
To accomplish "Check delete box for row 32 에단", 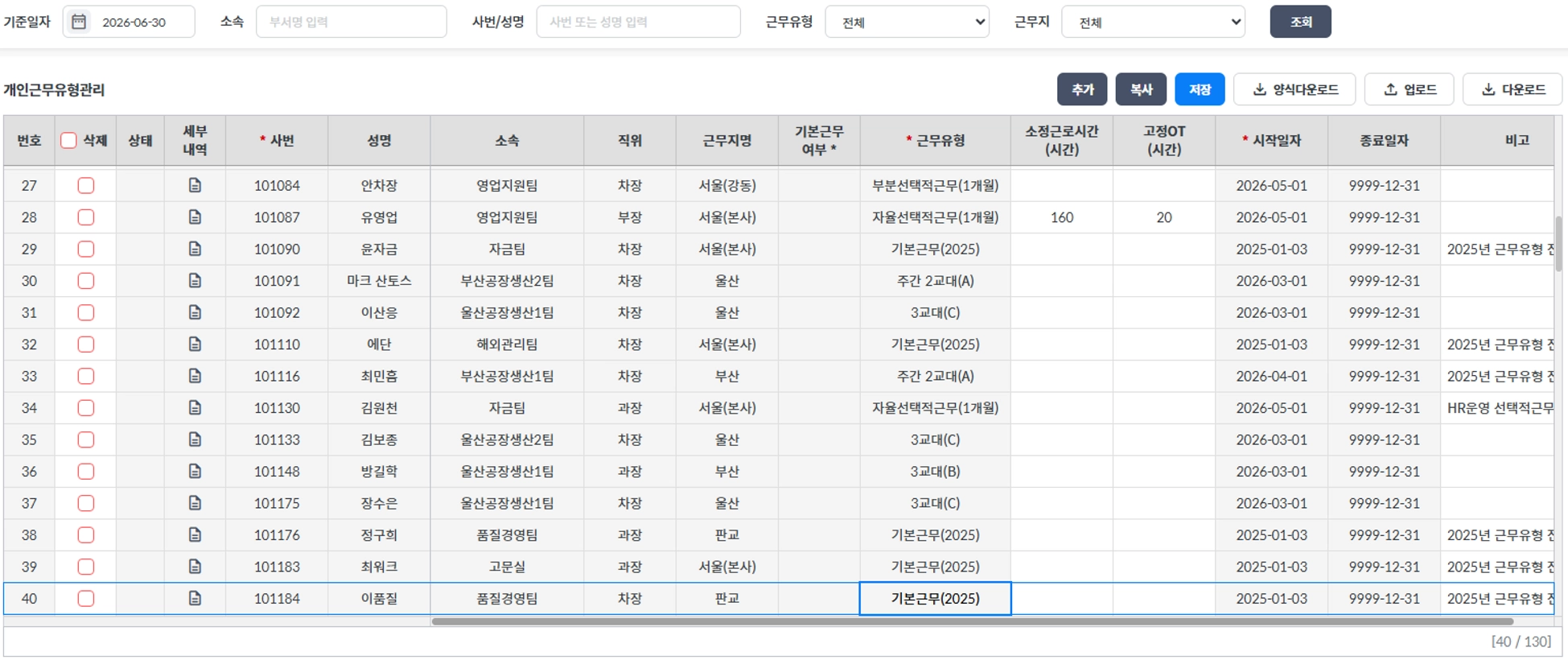I will pyautogui.click(x=86, y=344).
